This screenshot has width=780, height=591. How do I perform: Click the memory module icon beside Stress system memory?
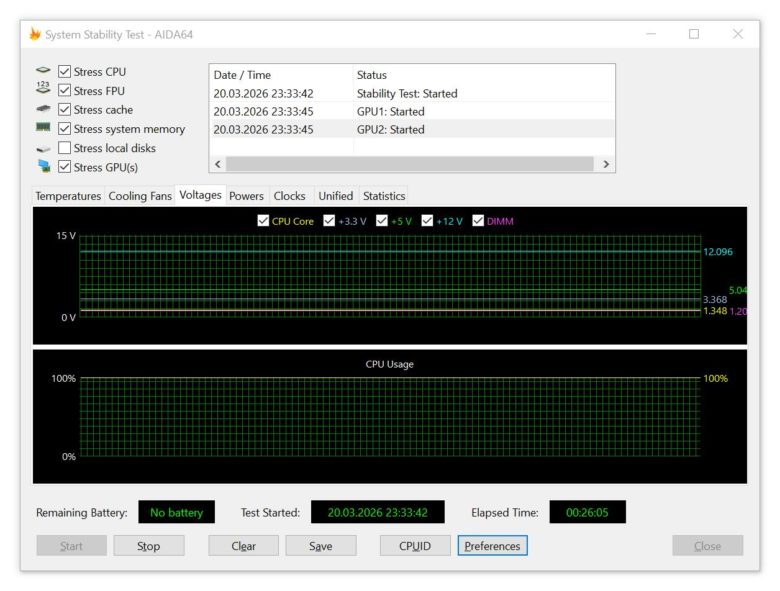coord(43,127)
